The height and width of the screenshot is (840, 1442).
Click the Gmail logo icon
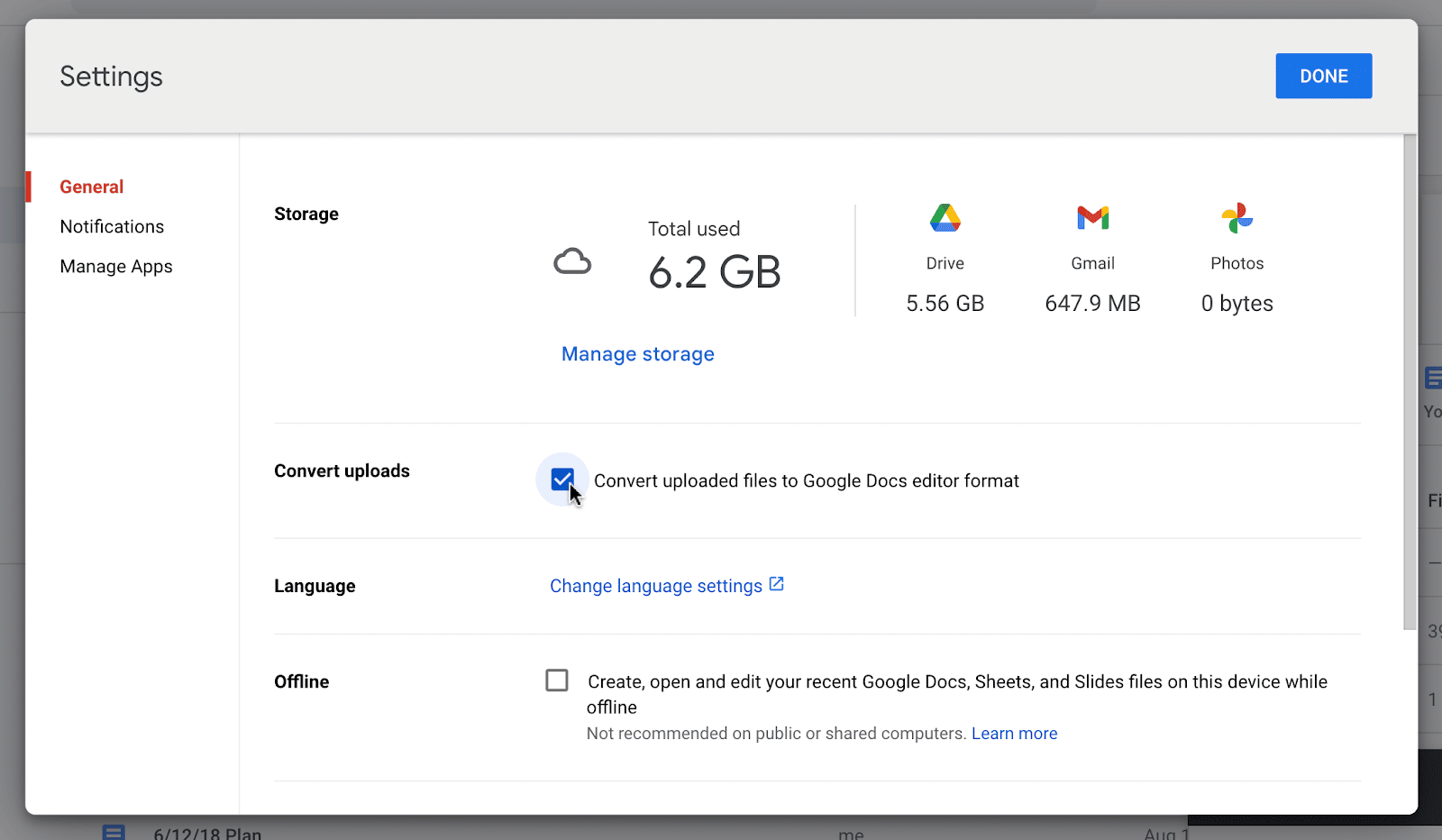point(1092,218)
